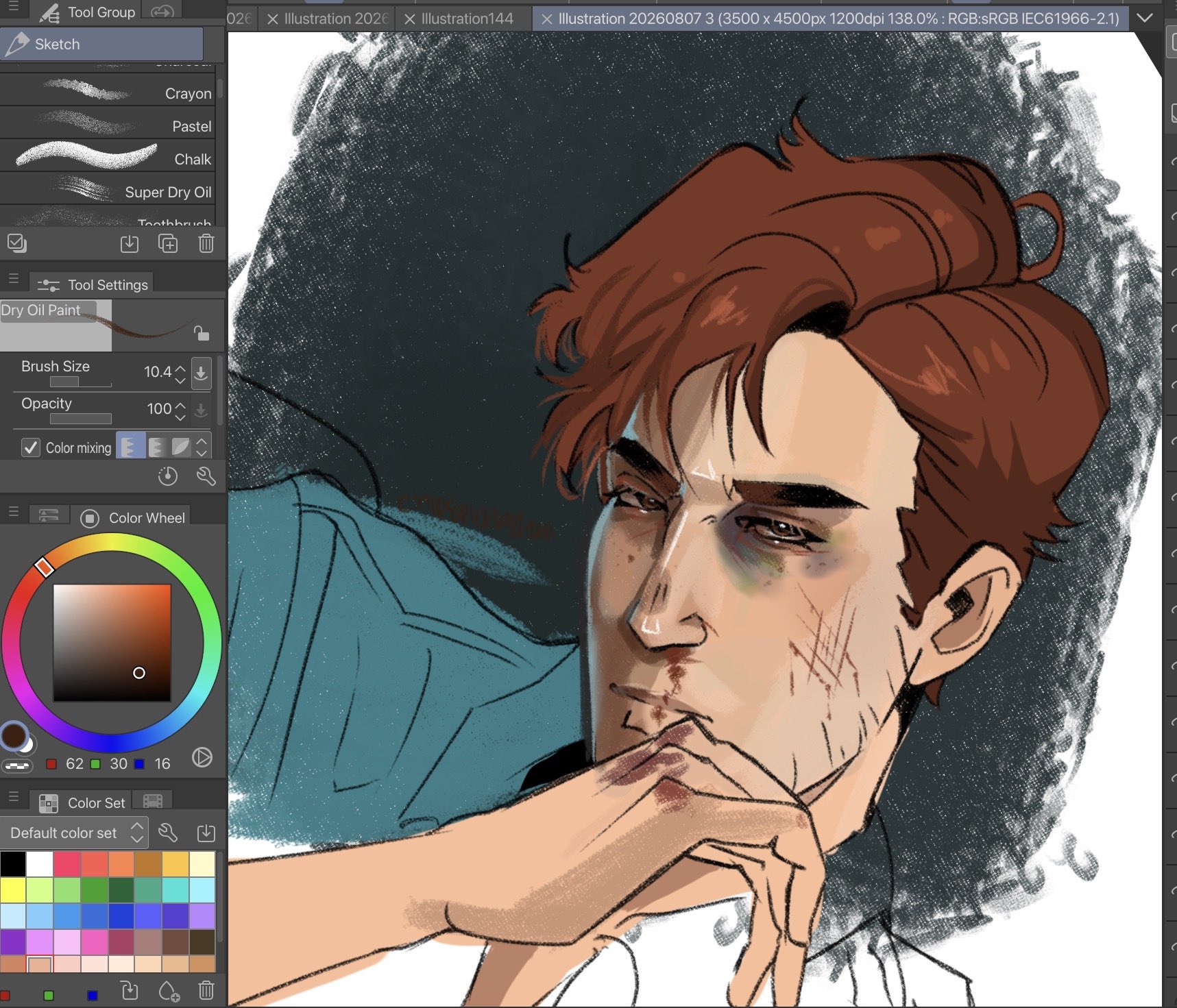Close the Illustration144 canvas tab

click(410, 19)
